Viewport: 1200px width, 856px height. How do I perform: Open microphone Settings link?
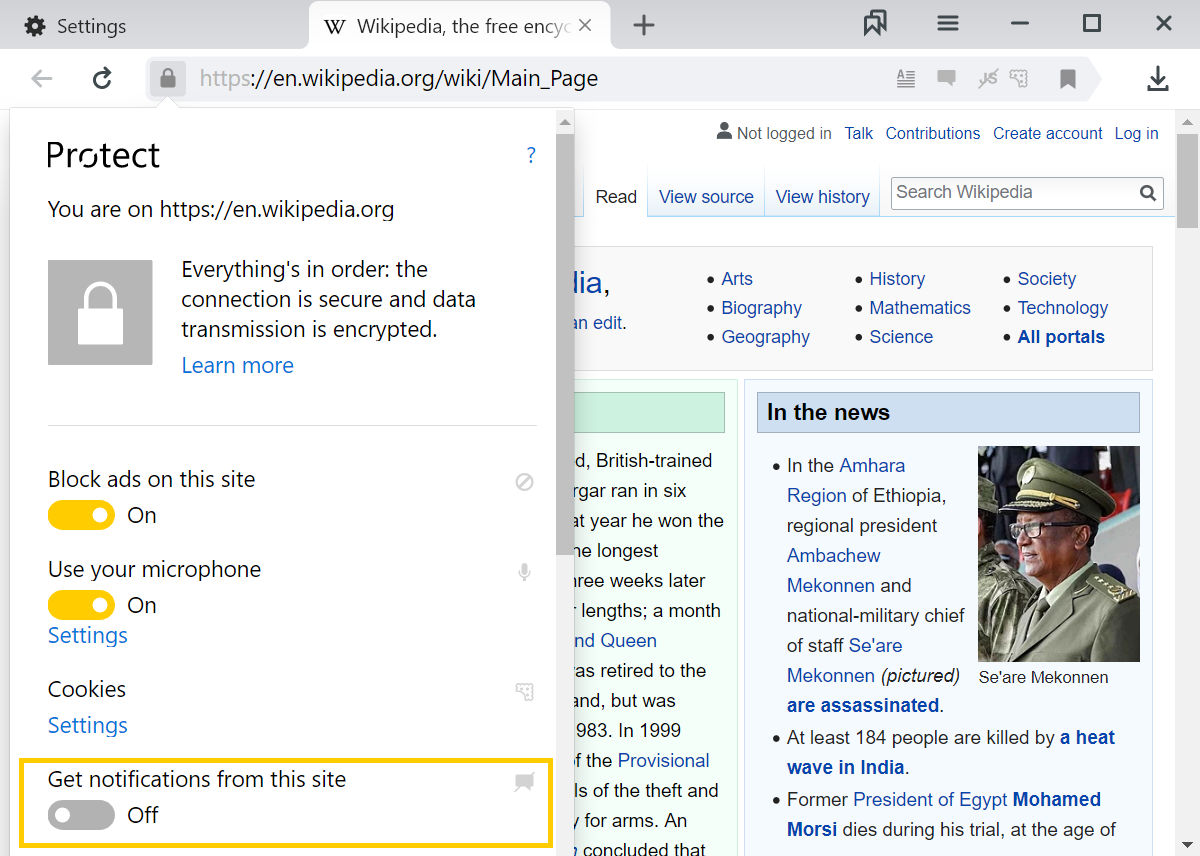88,636
